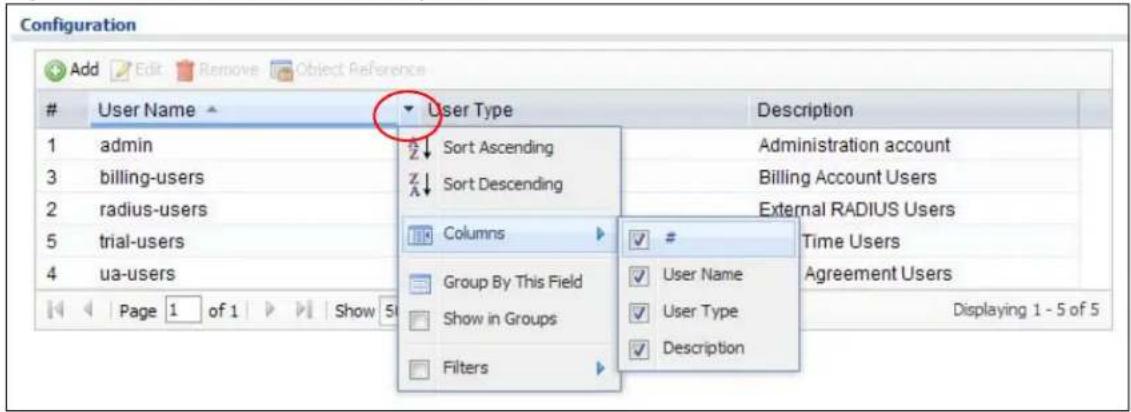The image size is (1131, 412).
Task: Click the Administration account description
Action: click(x=854, y=145)
